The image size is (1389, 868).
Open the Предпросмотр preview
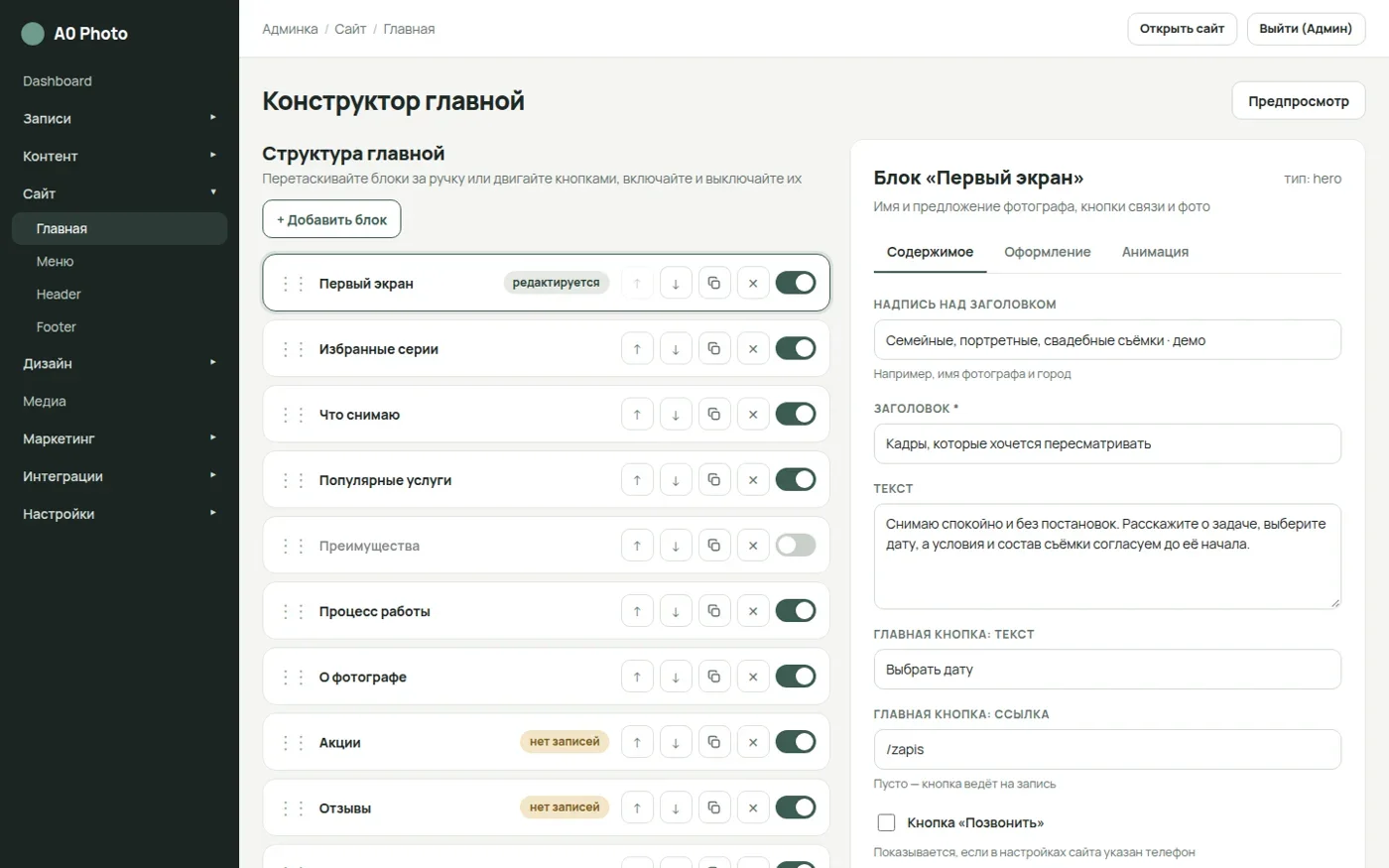(1298, 101)
